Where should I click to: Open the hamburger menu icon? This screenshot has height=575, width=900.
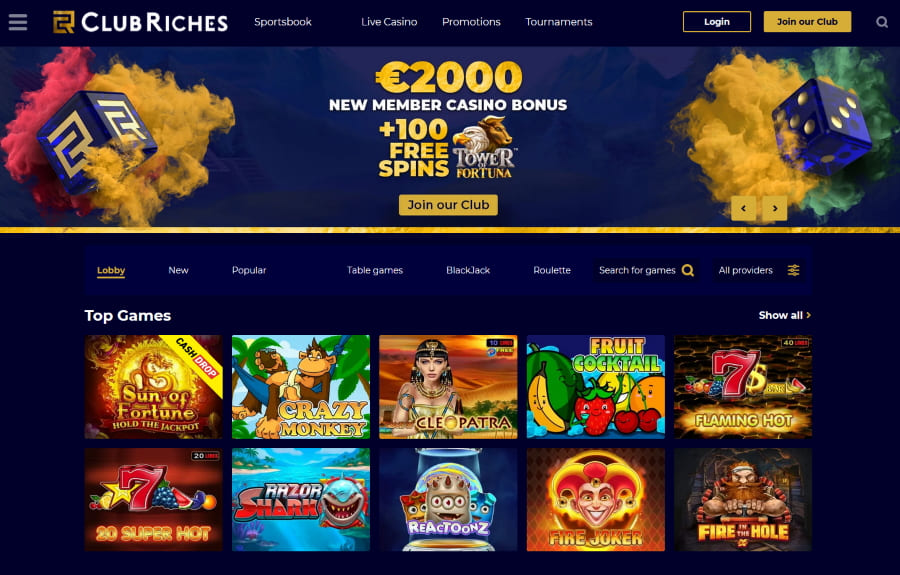pyautogui.click(x=18, y=22)
